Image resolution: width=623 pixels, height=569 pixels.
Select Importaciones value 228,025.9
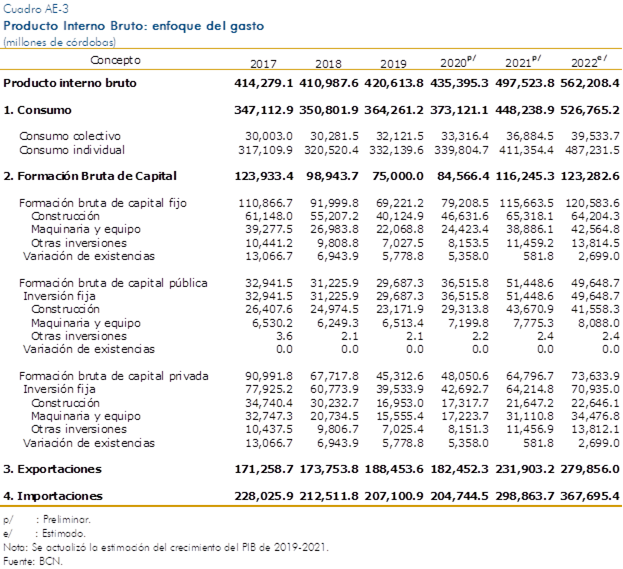point(263,496)
